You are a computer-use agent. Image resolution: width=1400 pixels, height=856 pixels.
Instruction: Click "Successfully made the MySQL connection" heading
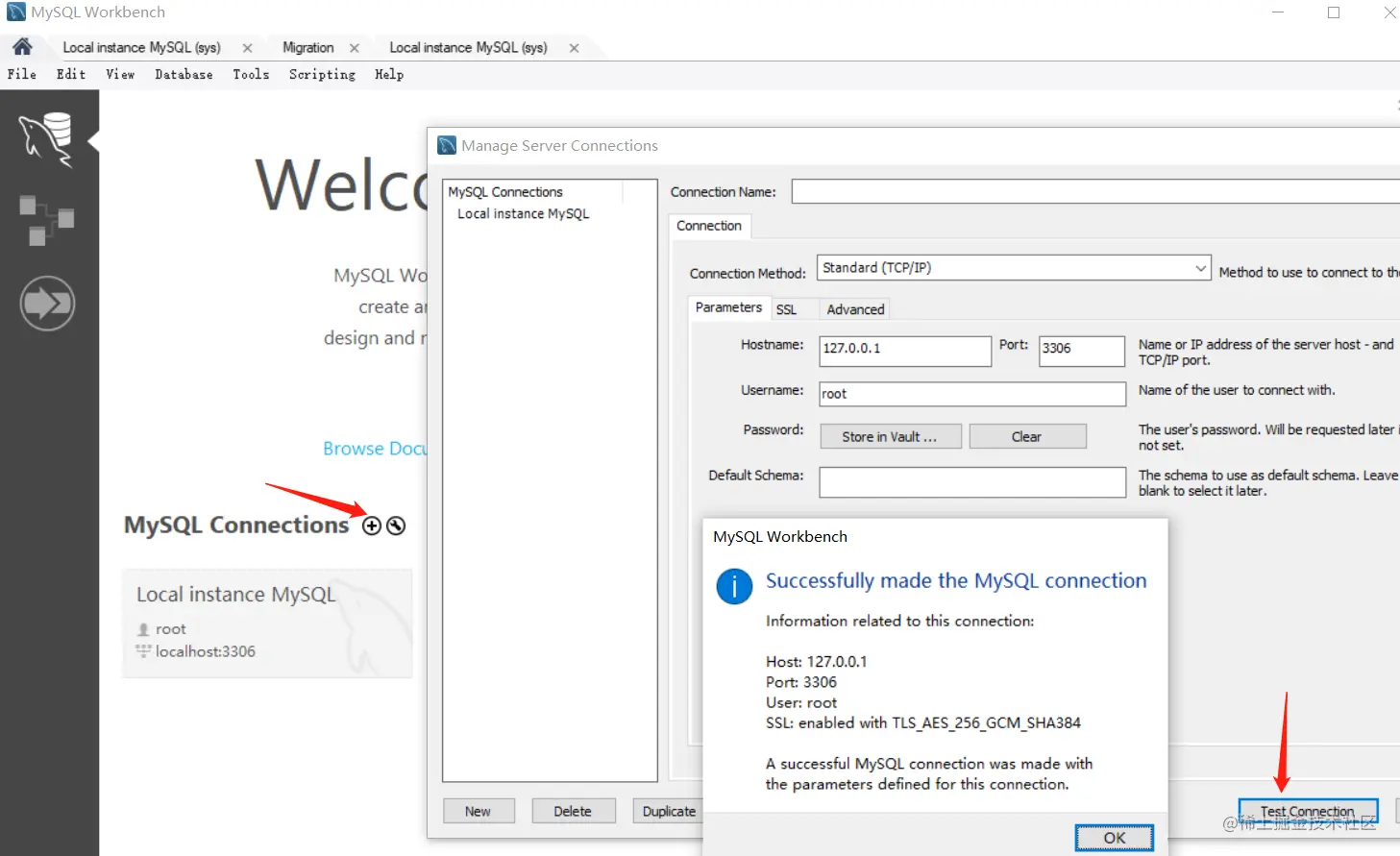956,581
